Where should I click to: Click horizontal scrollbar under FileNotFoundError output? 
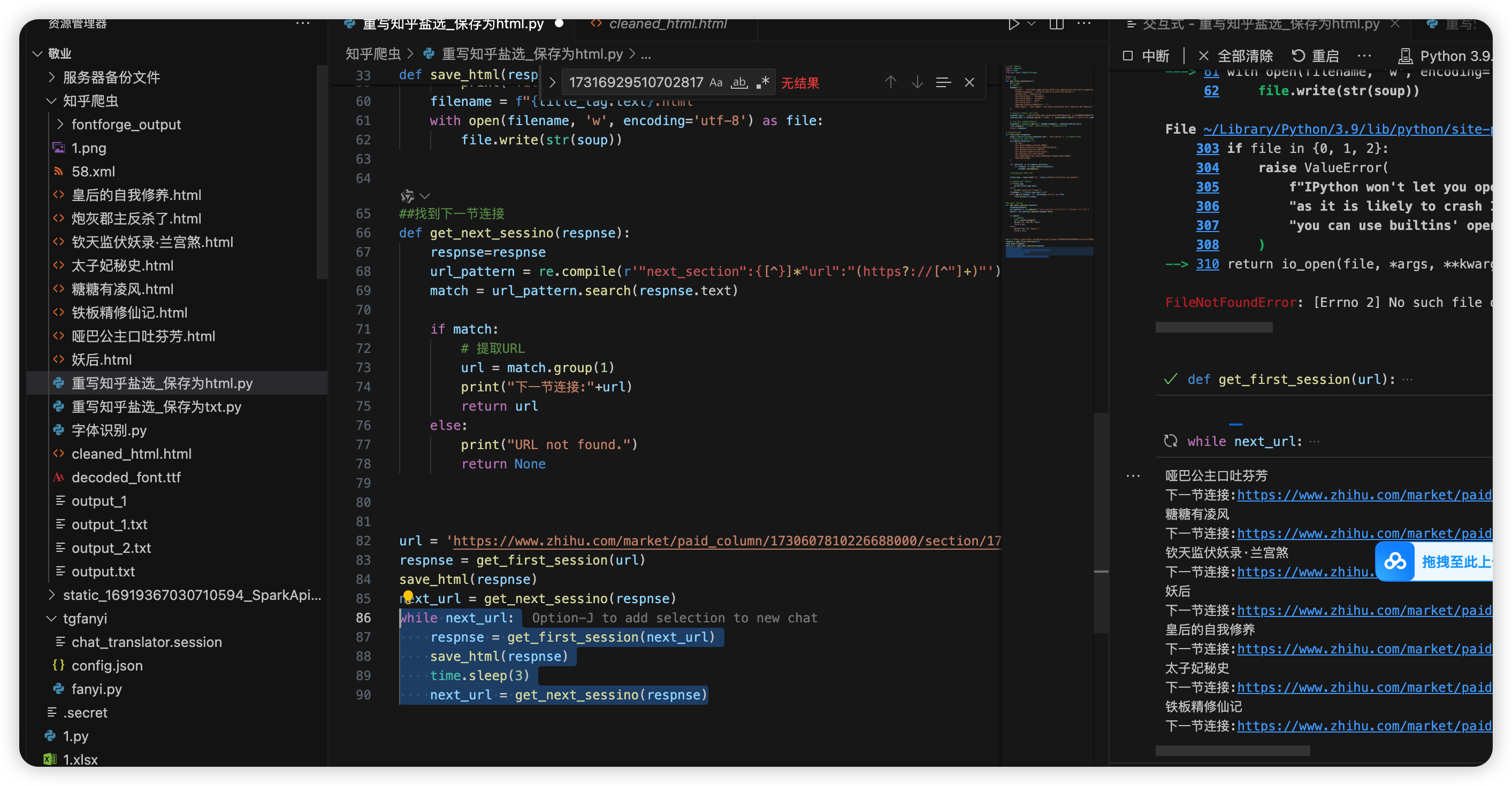[1213, 327]
